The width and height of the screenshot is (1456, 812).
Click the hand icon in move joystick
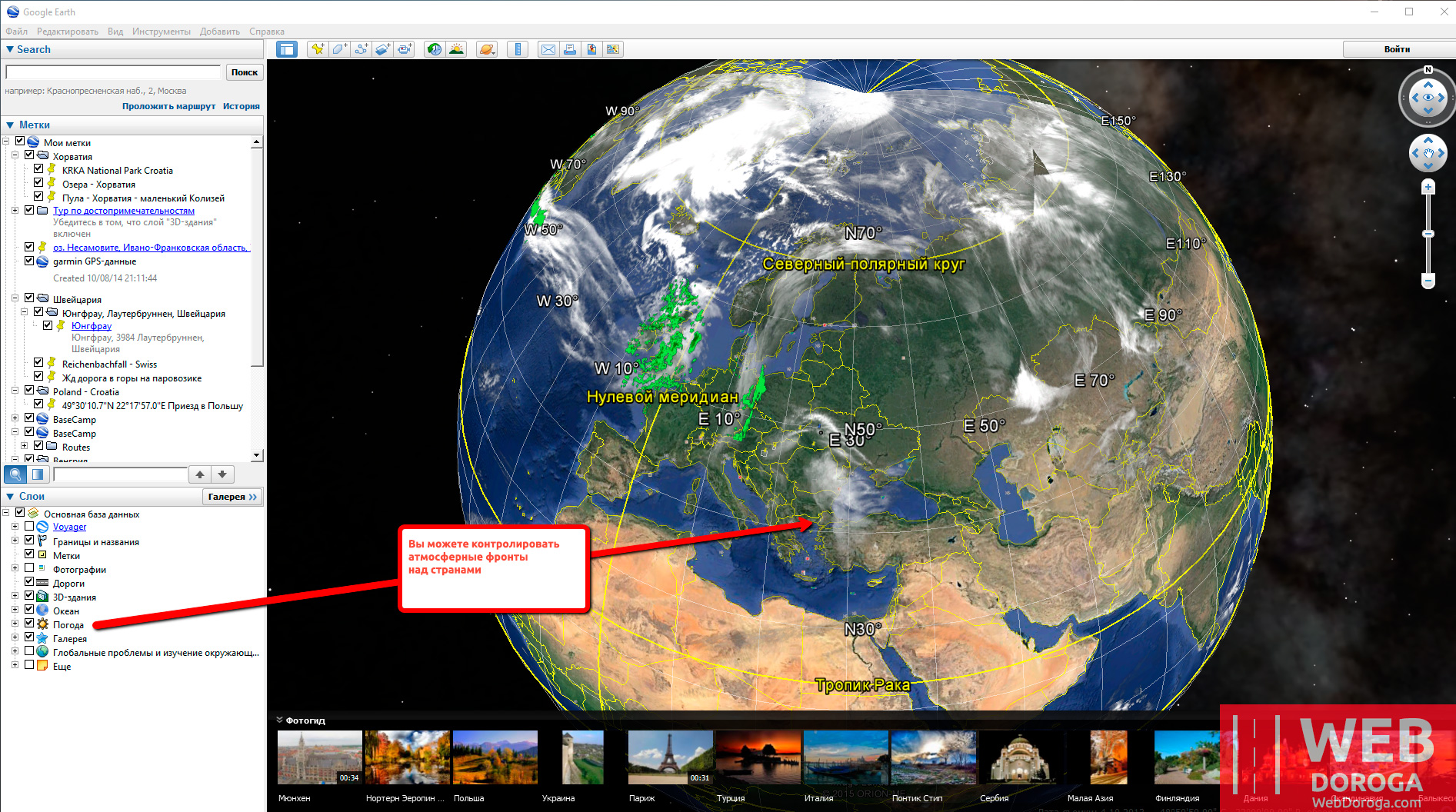tap(1428, 154)
